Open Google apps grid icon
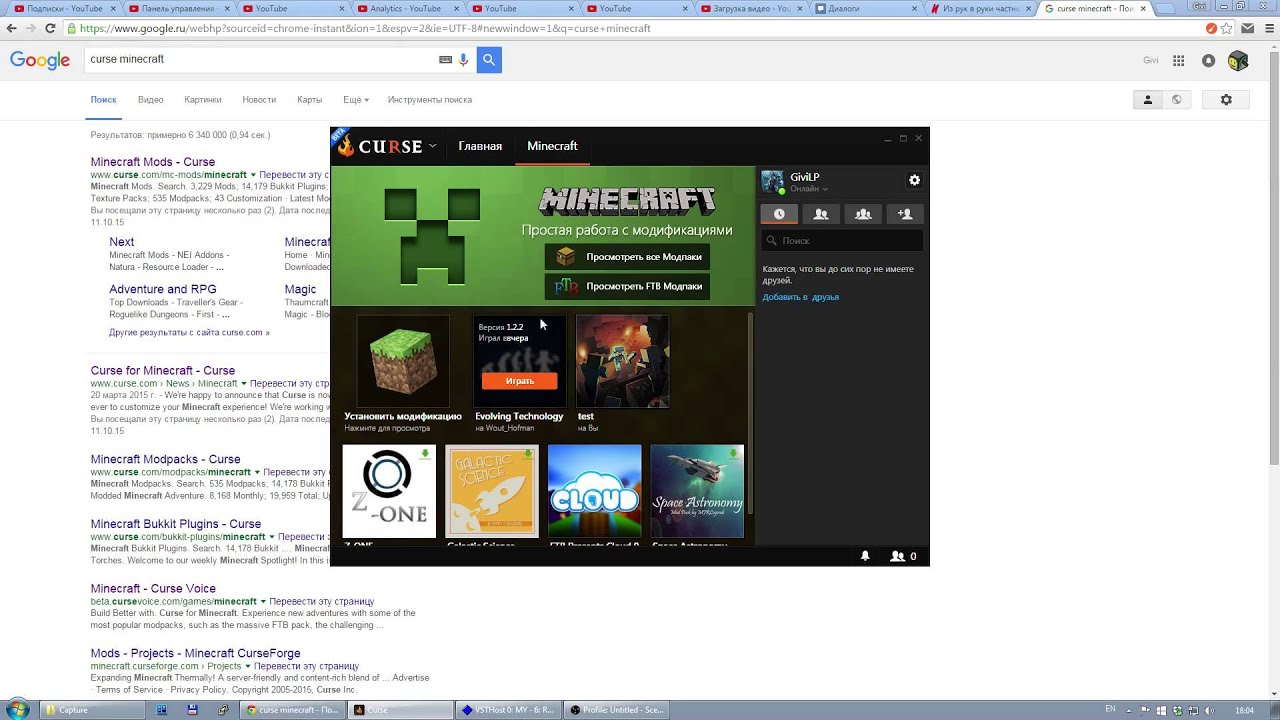Image resolution: width=1280 pixels, height=720 pixels. point(1179,61)
